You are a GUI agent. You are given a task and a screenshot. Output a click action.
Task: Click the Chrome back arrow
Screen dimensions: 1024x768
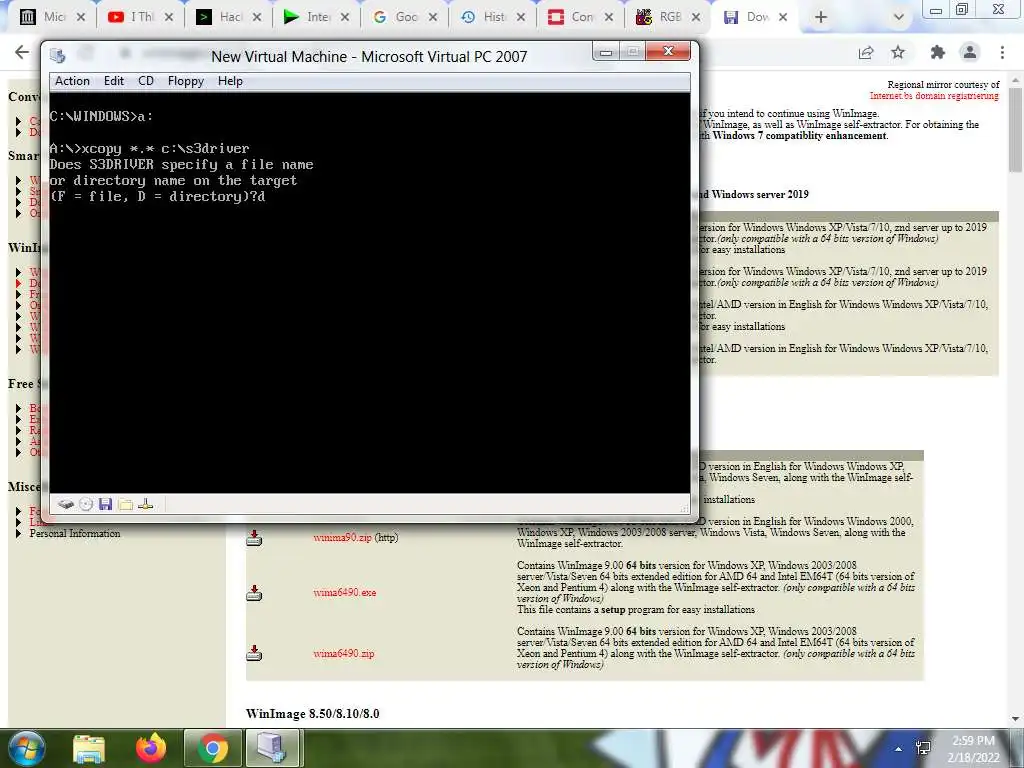(x=22, y=52)
